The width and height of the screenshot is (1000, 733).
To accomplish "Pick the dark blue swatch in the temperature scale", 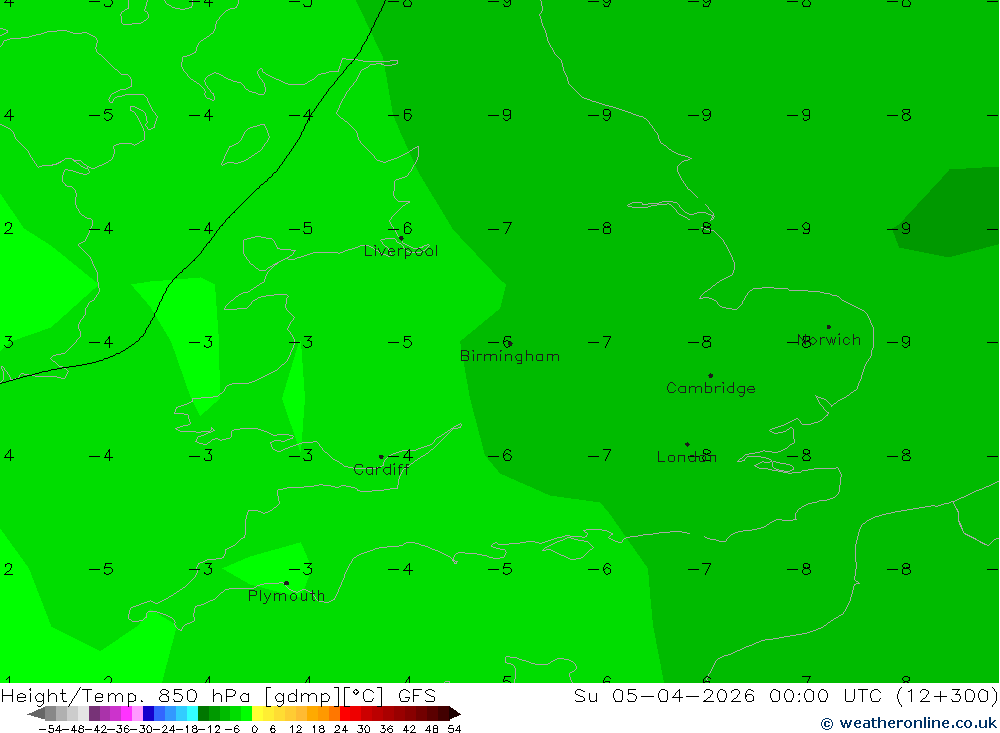I will (x=148, y=714).
